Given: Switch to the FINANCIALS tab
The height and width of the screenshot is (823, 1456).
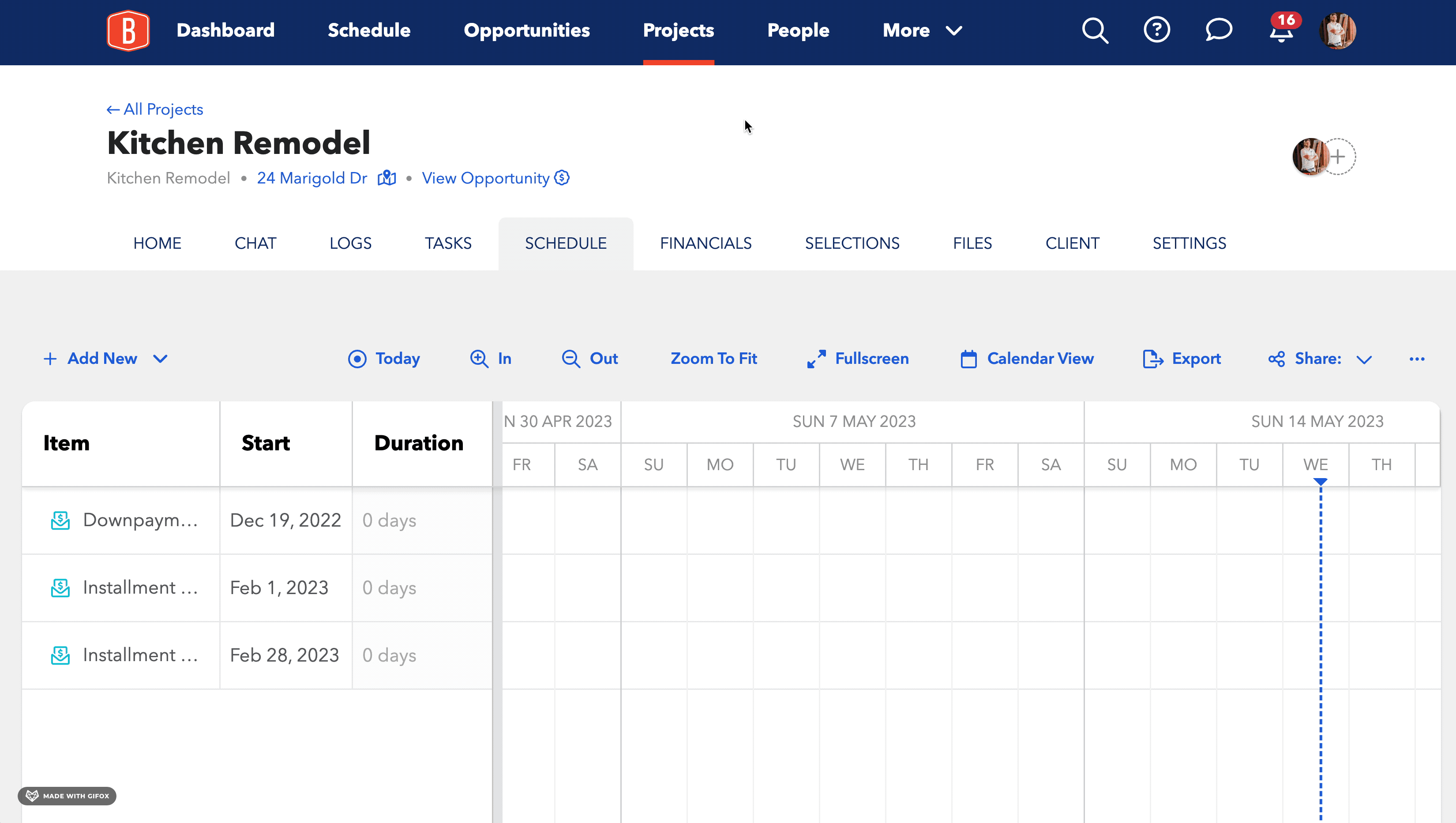Looking at the screenshot, I should (x=705, y=243).
